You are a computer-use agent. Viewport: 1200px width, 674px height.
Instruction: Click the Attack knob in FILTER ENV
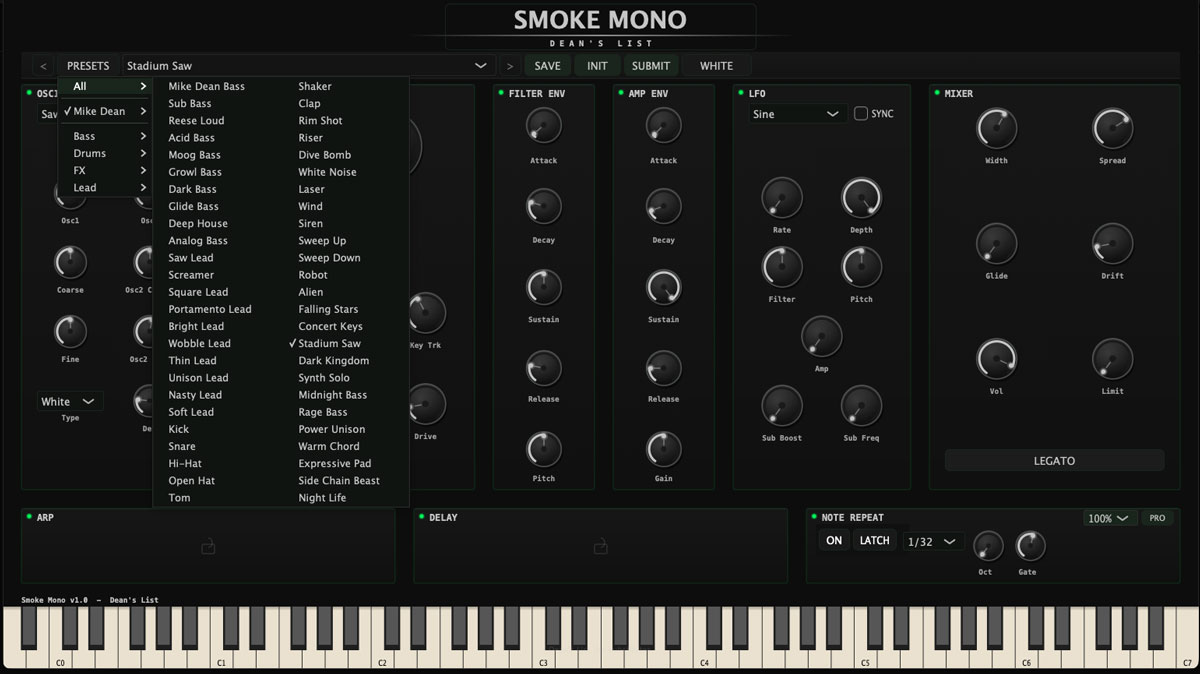coord(543,126)
